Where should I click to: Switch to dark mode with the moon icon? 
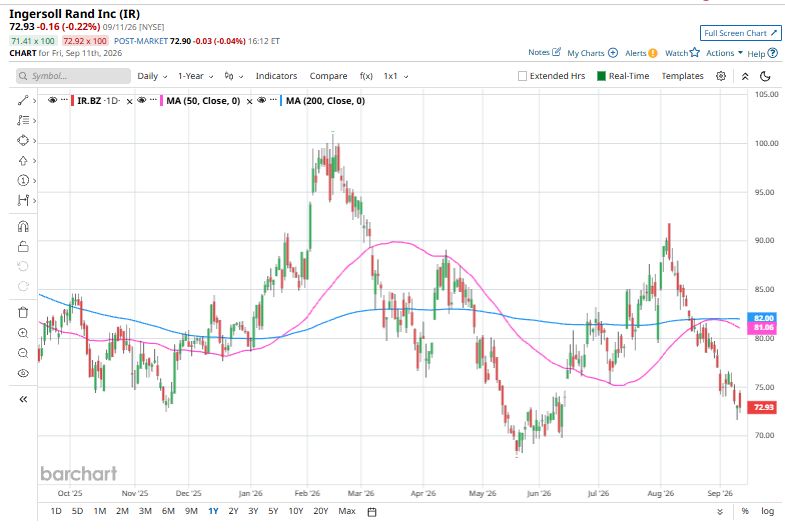pos(765,76)
